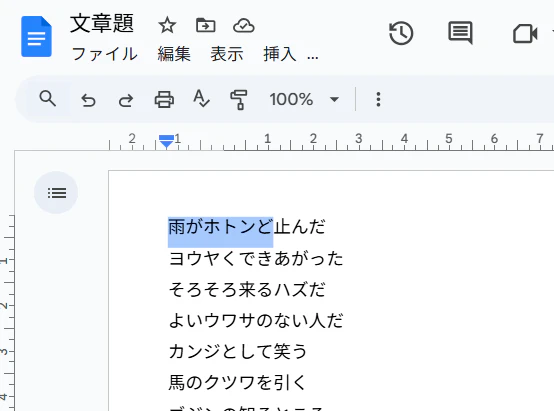Click the blue indent marker on ruler
Viewport: 554px width, 411px height.
tap(166, 141)
